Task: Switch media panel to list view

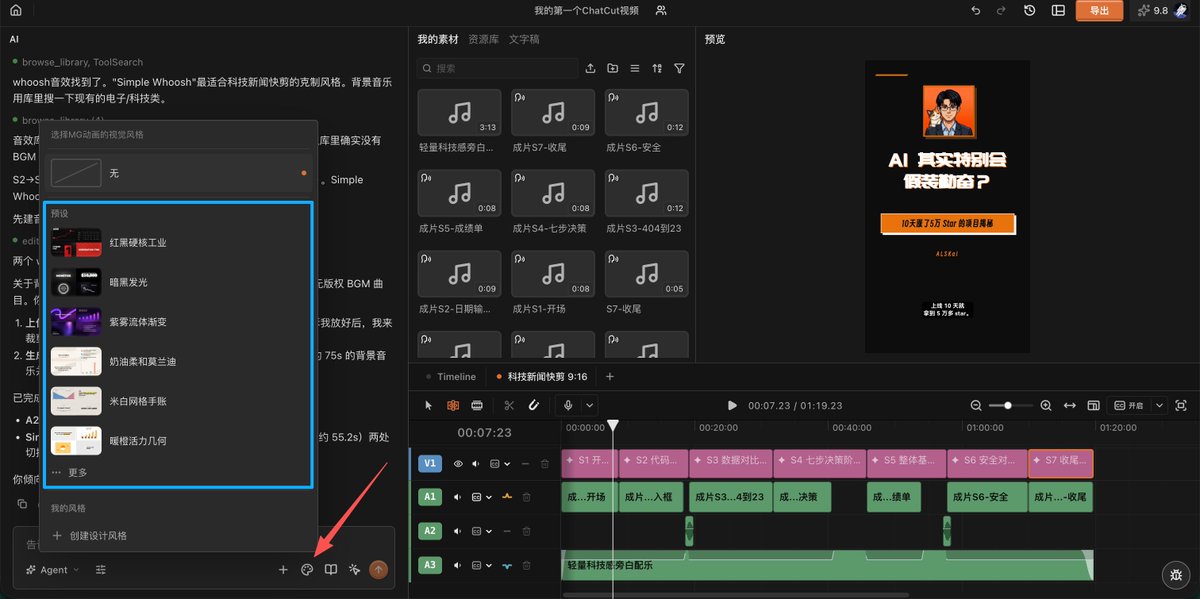Action: click(635, 68)
